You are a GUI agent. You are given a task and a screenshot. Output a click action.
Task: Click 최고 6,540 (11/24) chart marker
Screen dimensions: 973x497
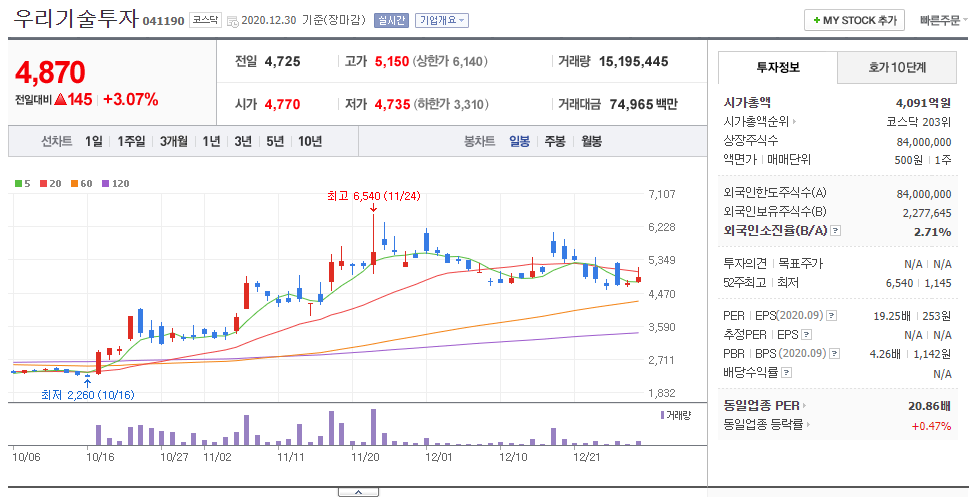[x=374, y=197]
